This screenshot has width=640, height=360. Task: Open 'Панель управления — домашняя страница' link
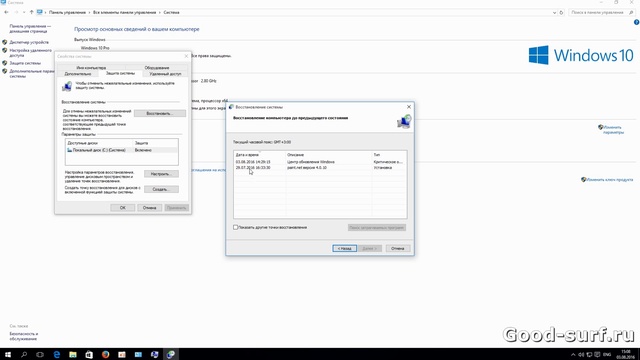pos(30,28)
